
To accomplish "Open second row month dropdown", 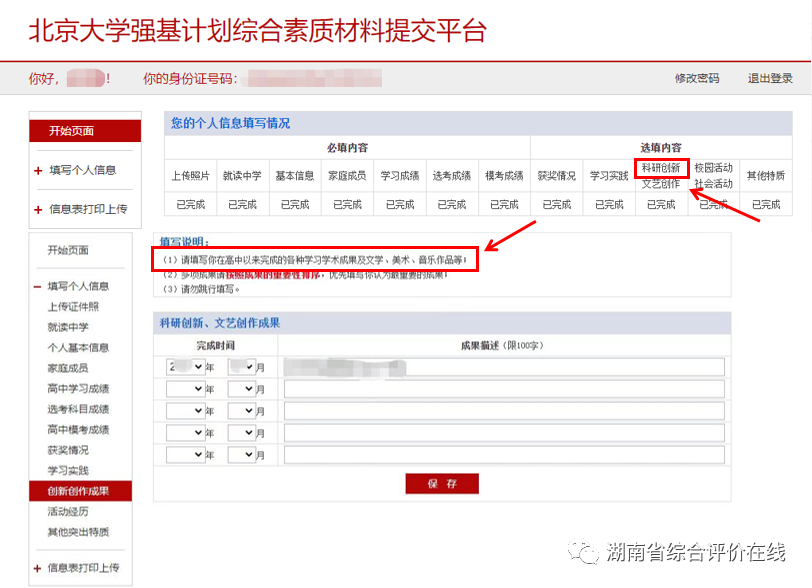I will [x=242, y=389].
